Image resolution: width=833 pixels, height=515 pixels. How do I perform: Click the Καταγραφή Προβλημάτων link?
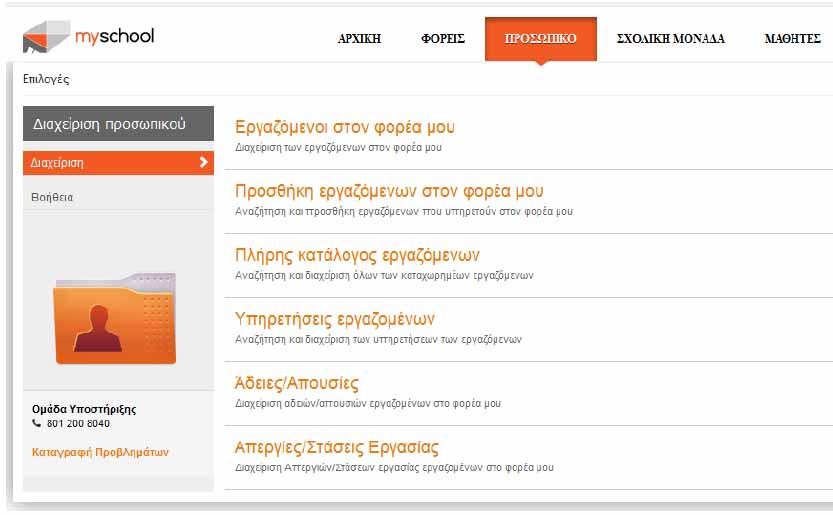pos(100,452)
